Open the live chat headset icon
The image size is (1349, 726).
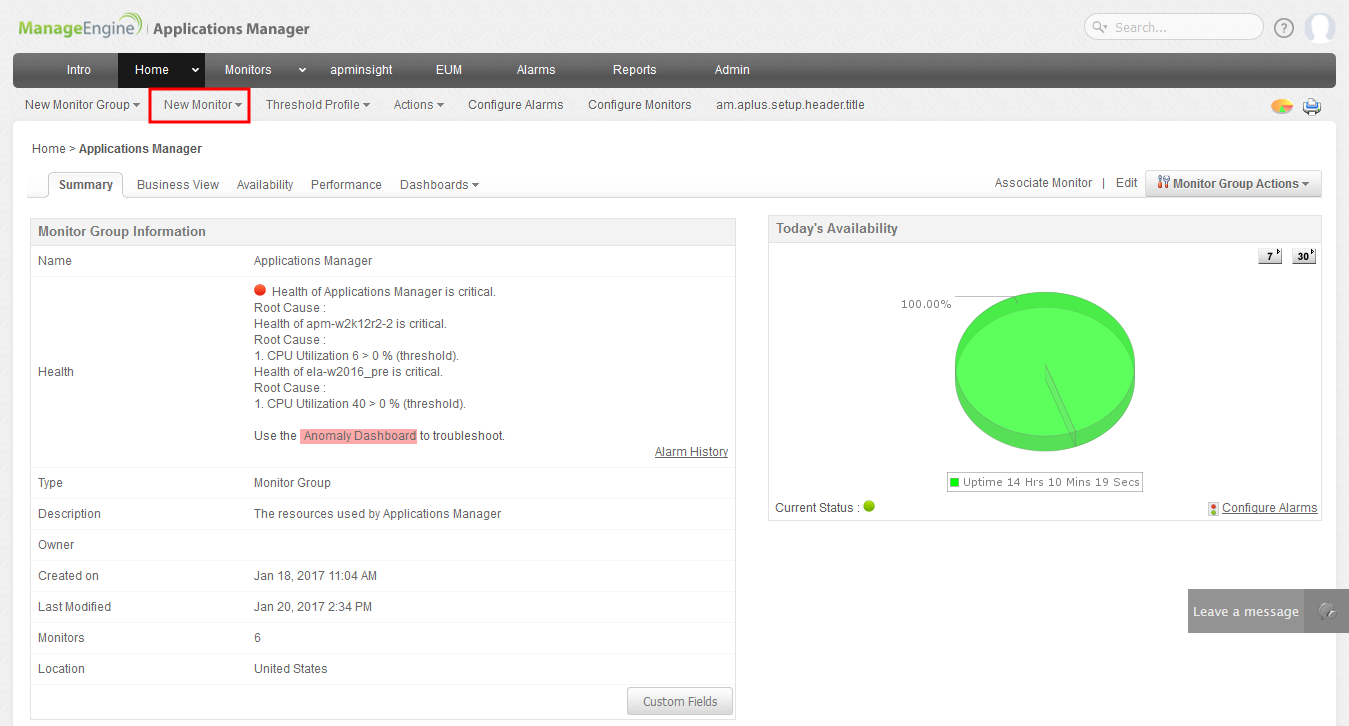pos(1327,611)
